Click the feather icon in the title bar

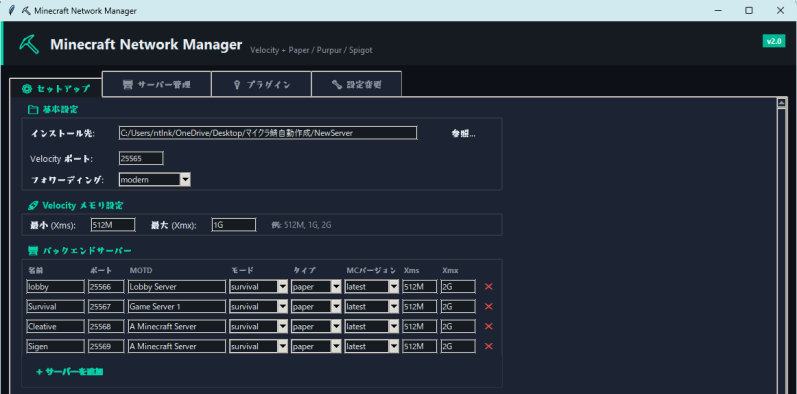tap(12, 11)
